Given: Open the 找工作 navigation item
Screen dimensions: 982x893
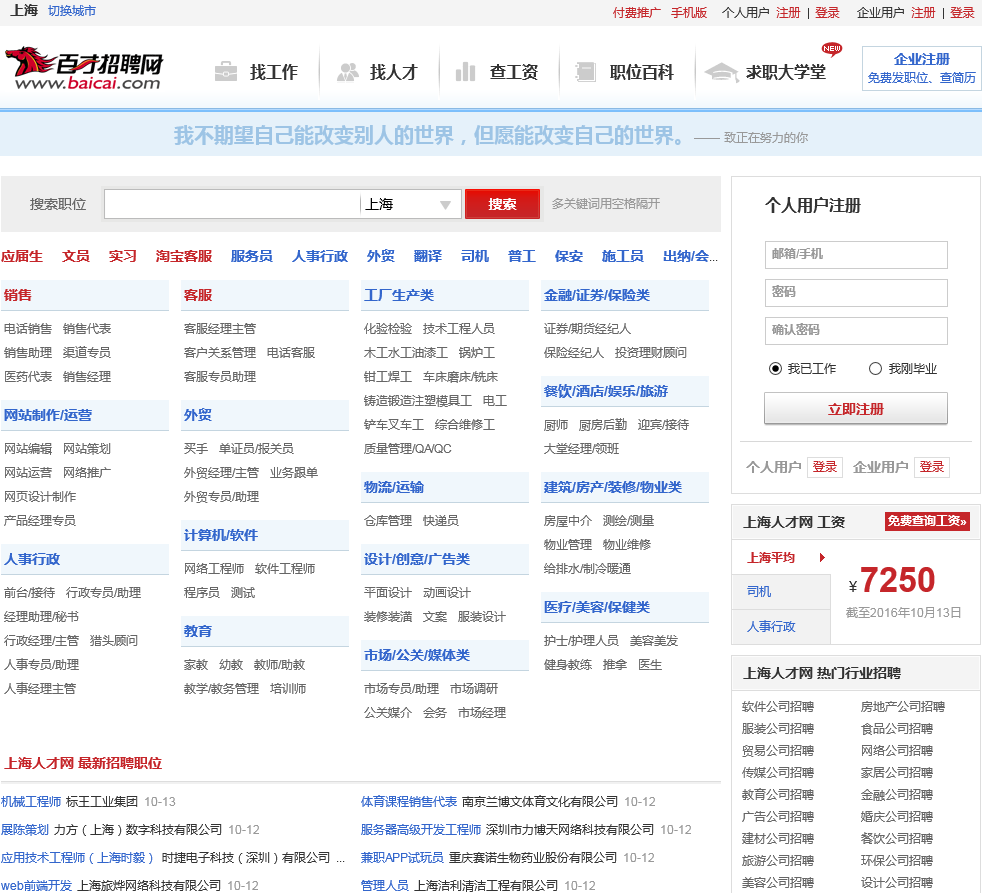Looking at the screenshot, I should coord(274,72).
